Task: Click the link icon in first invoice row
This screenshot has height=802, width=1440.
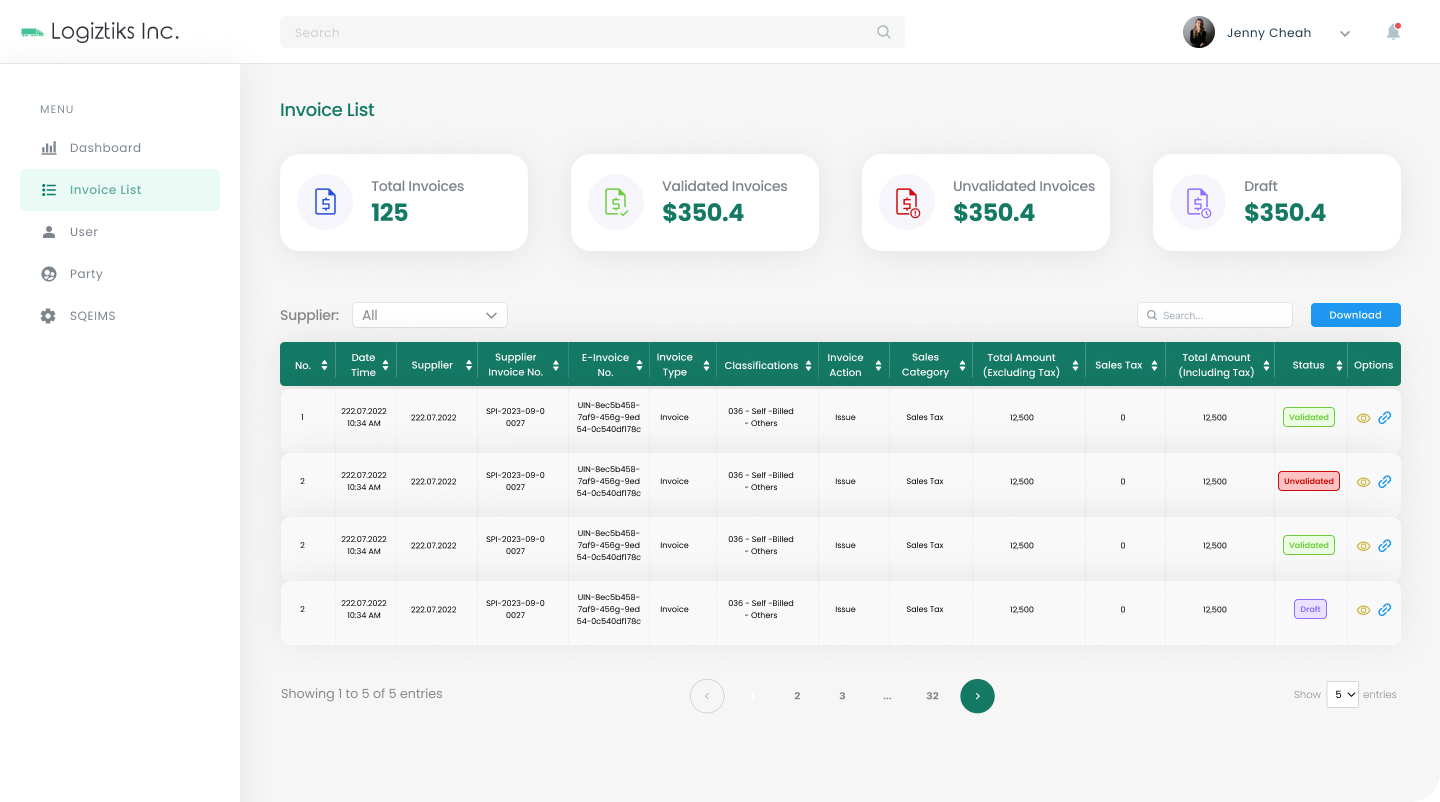Action: pos(1384,418)
